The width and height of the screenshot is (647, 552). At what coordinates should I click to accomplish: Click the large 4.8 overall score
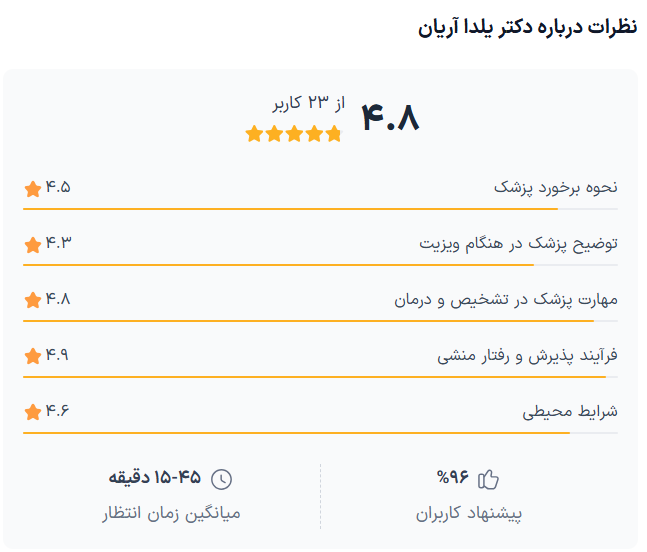pyautogui.click(x=389, y=118)
